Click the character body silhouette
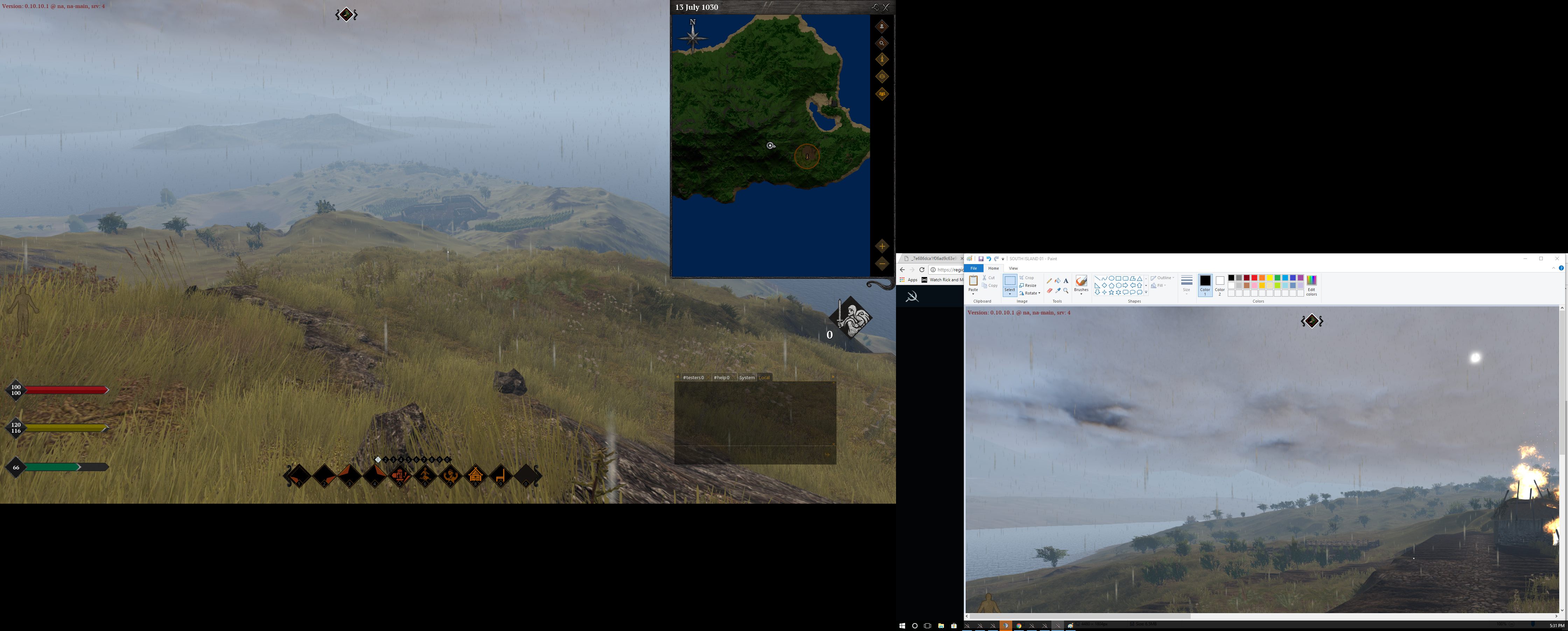This screenshot has width=1568, height=631. 22,312
